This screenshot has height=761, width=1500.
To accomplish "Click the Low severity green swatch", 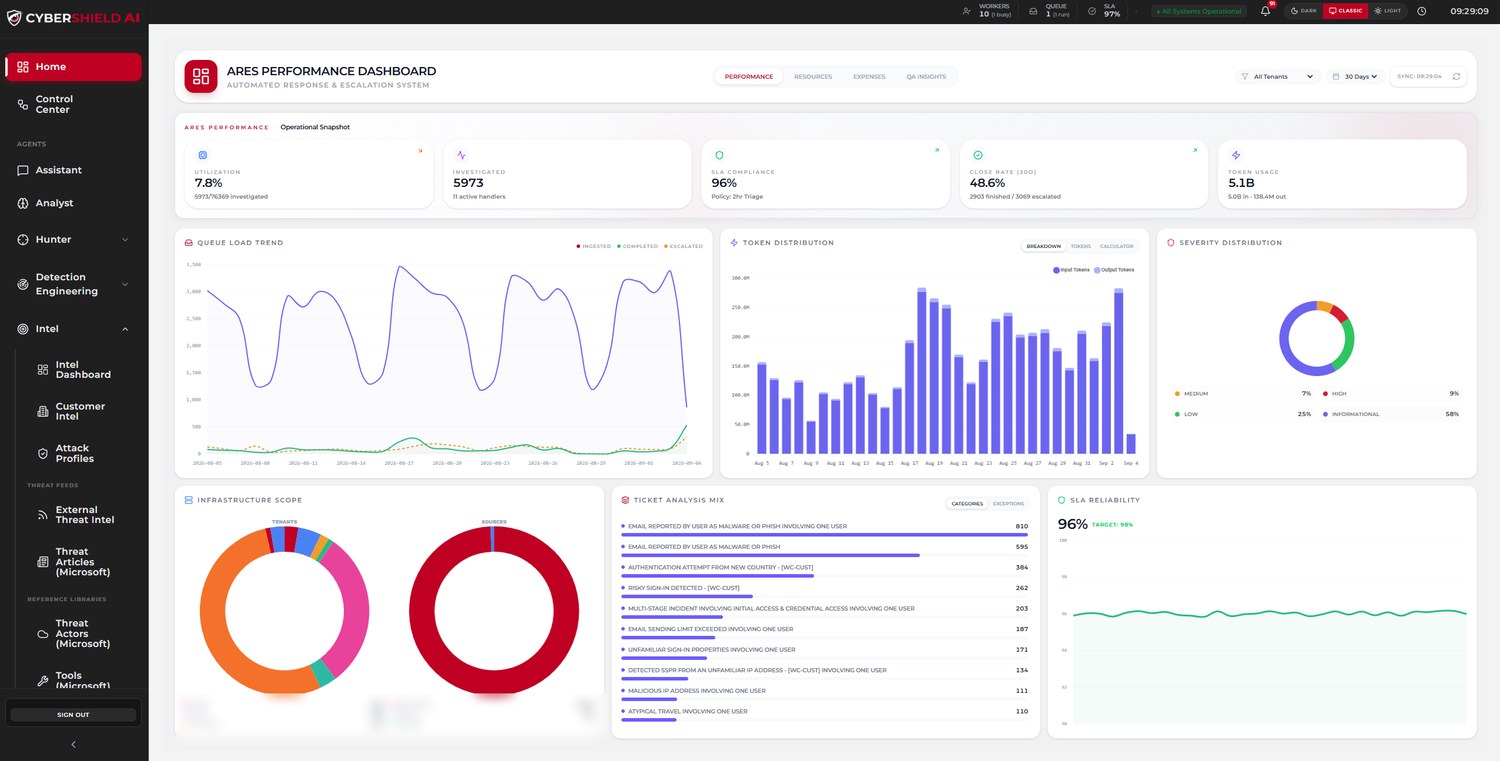I will click(1177, 414).
